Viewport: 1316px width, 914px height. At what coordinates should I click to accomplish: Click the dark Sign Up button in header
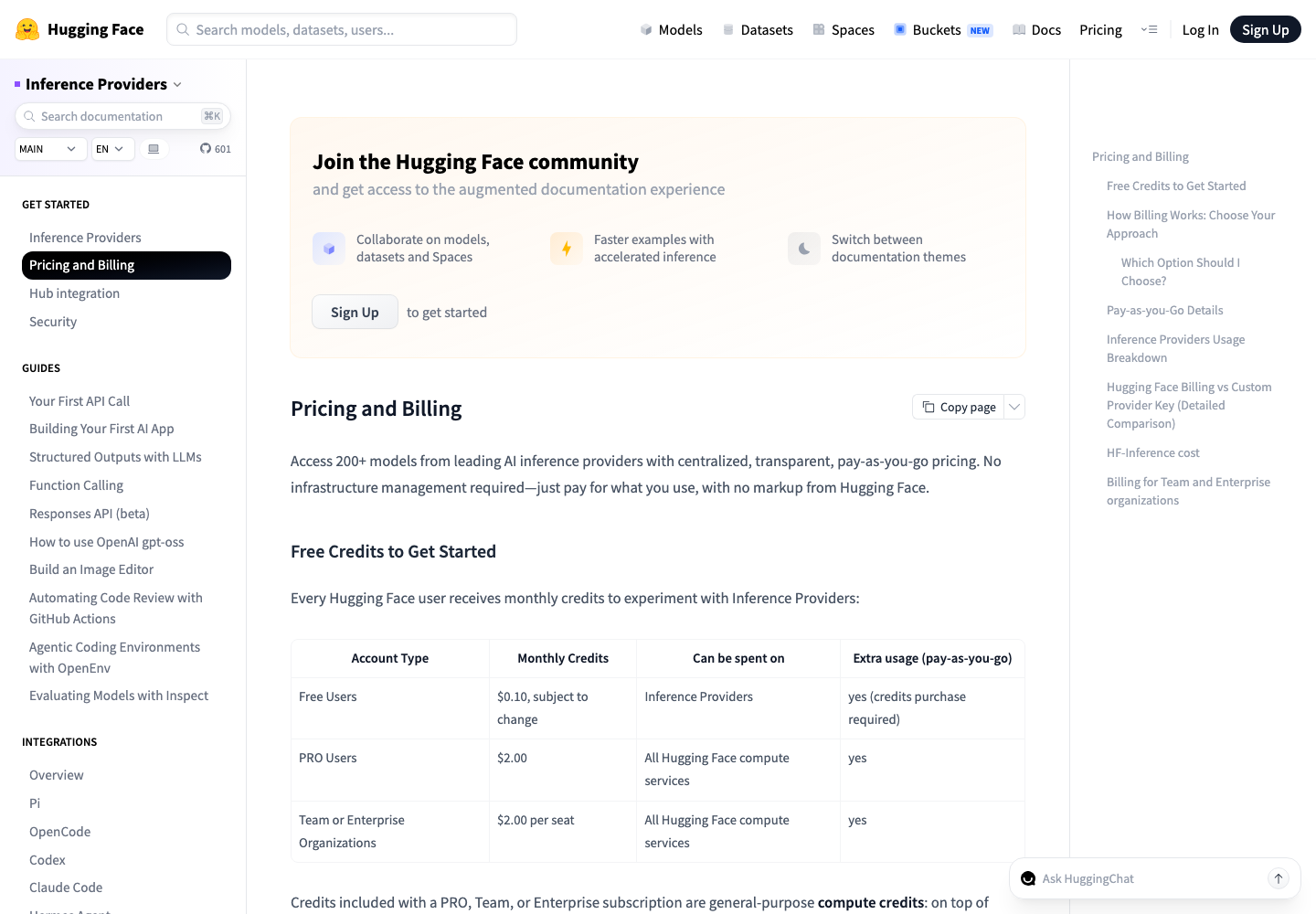click(1265, 29)
